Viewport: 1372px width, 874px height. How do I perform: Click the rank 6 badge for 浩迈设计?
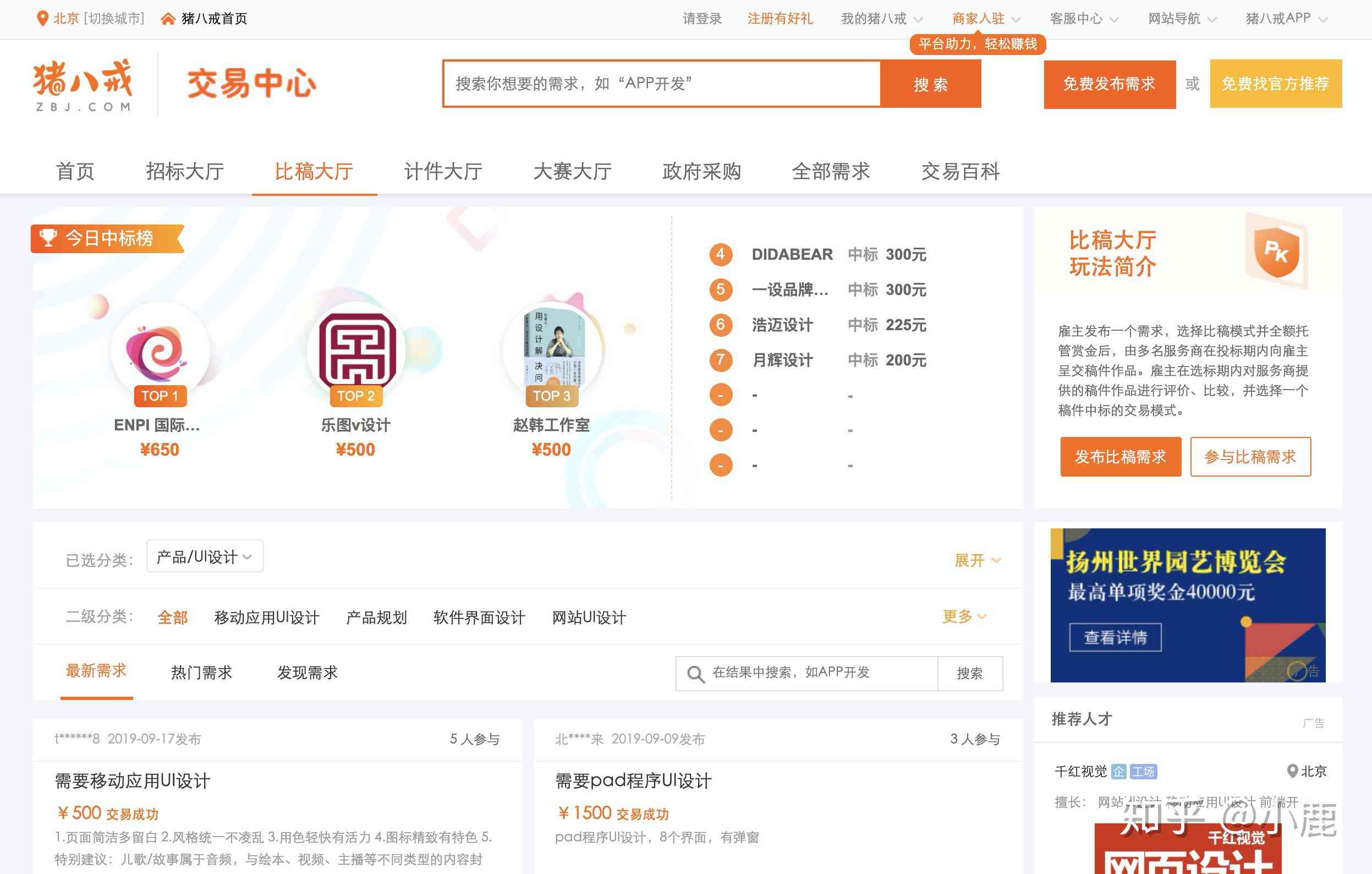[x=721, y=325]
